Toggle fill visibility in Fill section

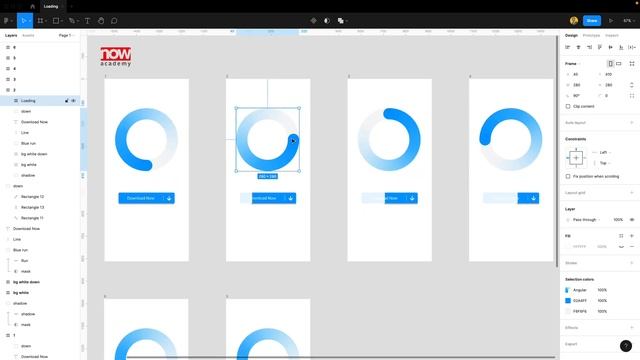click(x=621, y=247)
